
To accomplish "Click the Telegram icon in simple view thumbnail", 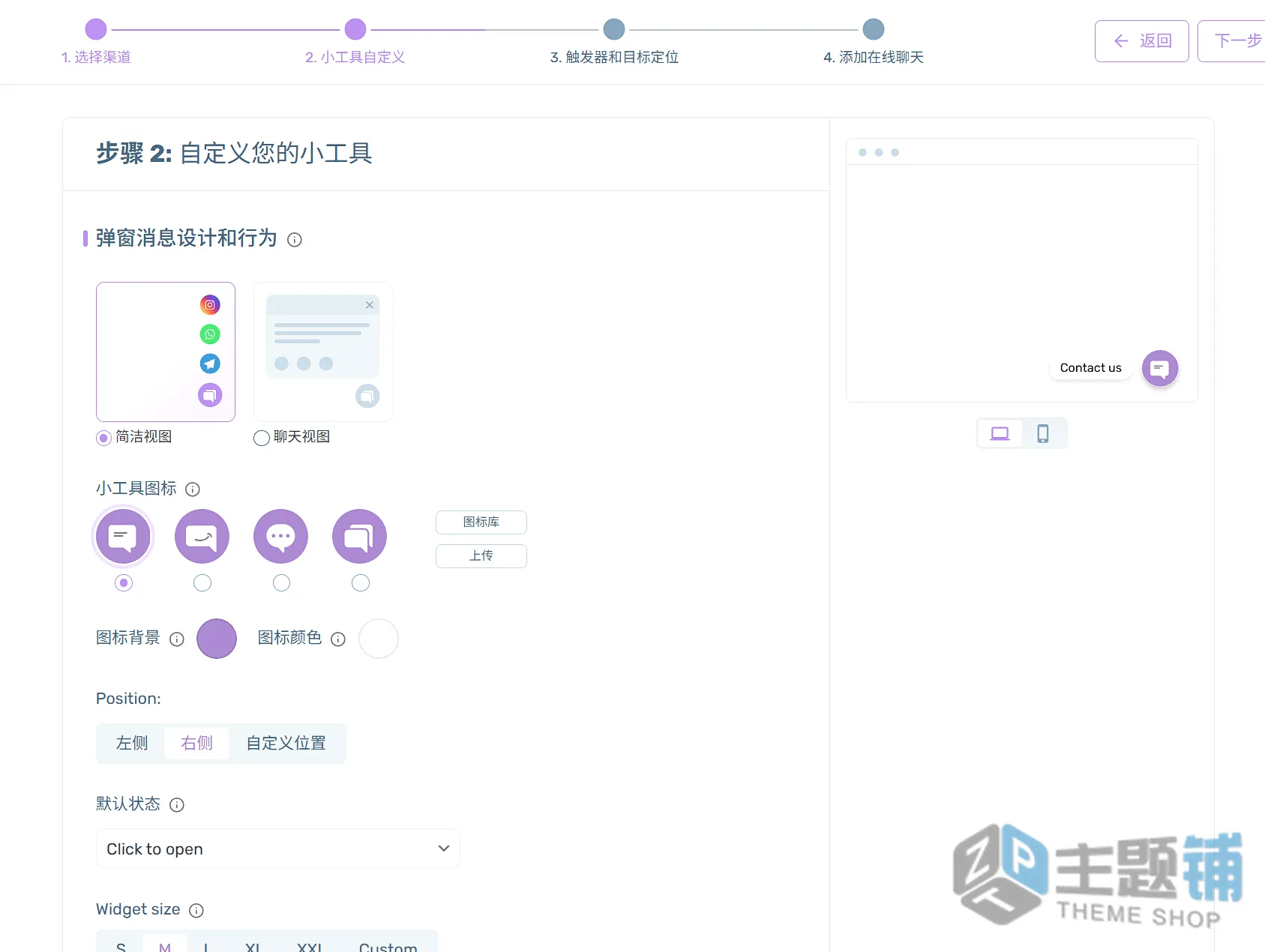I will click(x=210, y=364).
